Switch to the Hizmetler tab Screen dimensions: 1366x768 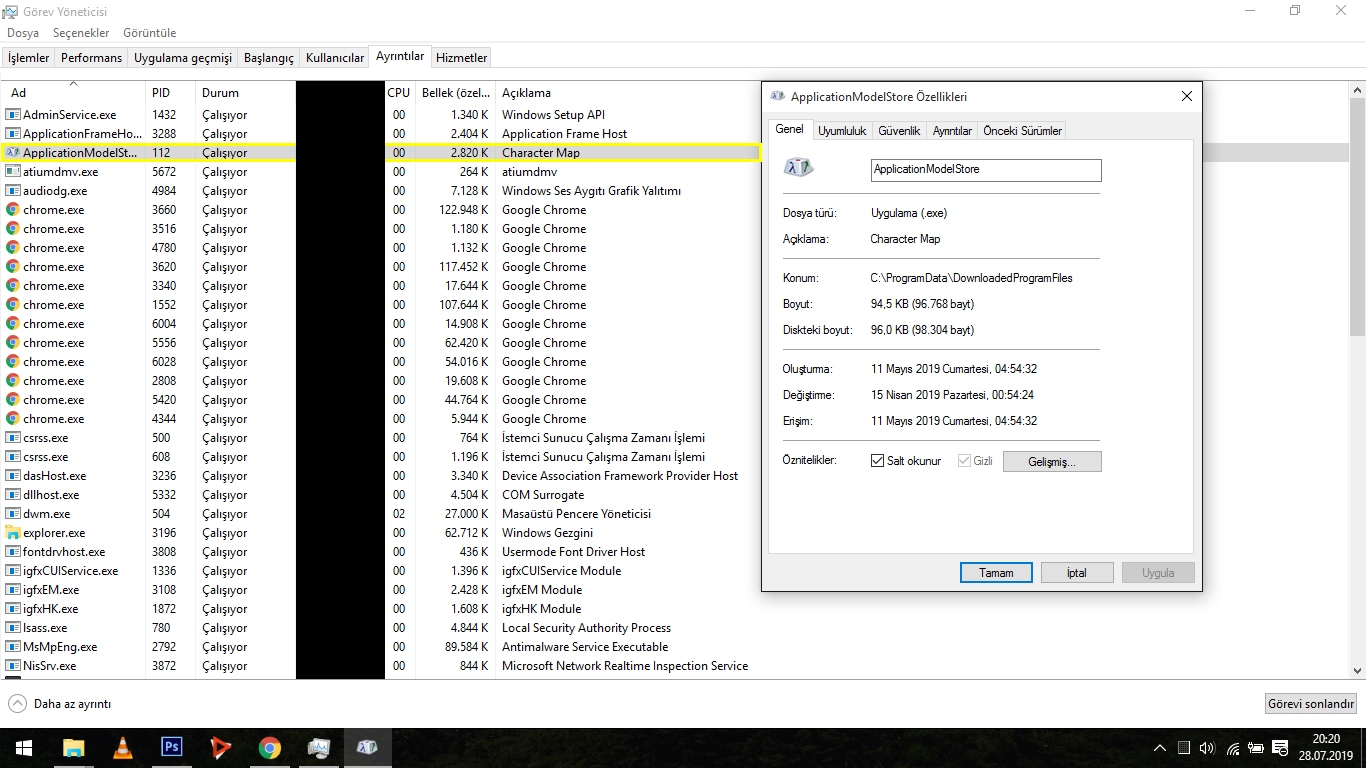(462, 58)
